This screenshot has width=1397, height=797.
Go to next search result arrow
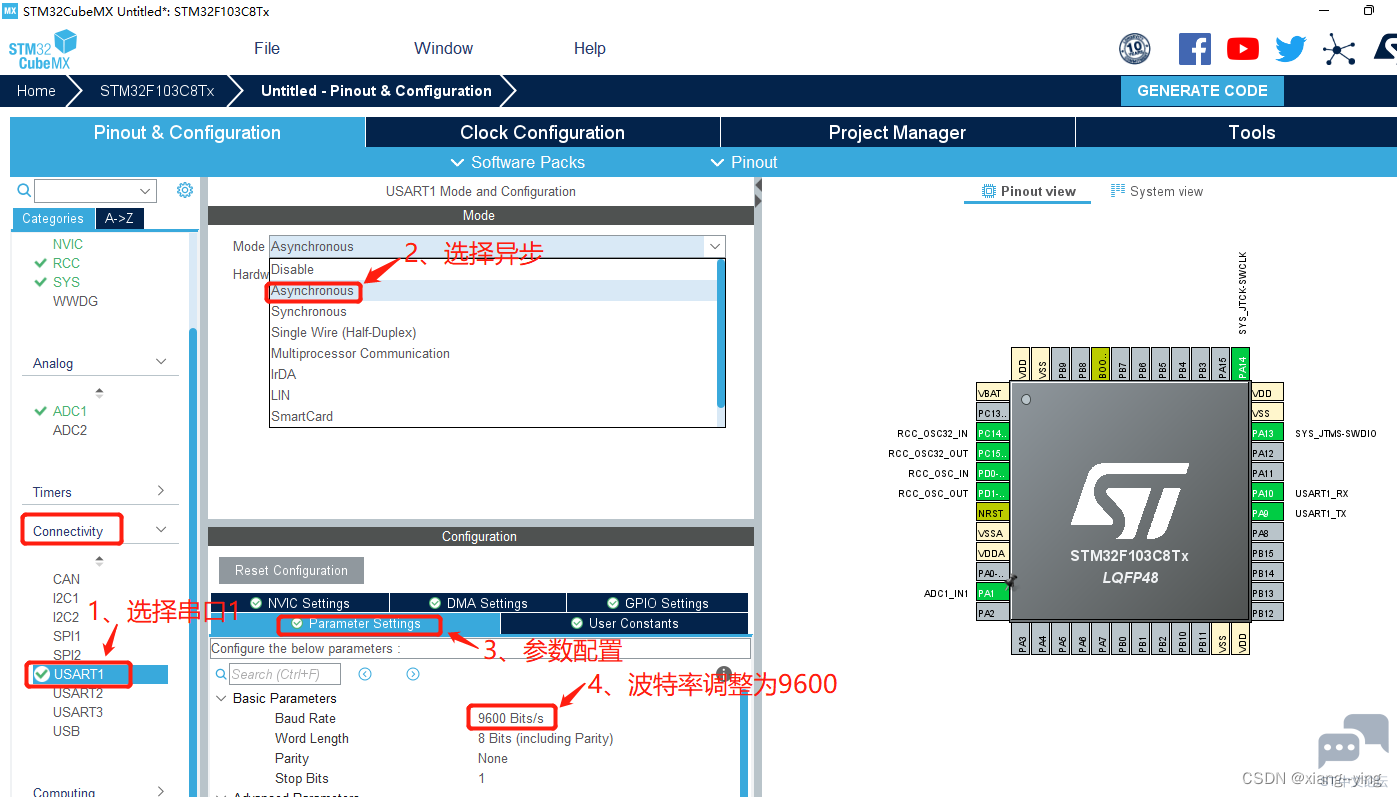point(413,674)
